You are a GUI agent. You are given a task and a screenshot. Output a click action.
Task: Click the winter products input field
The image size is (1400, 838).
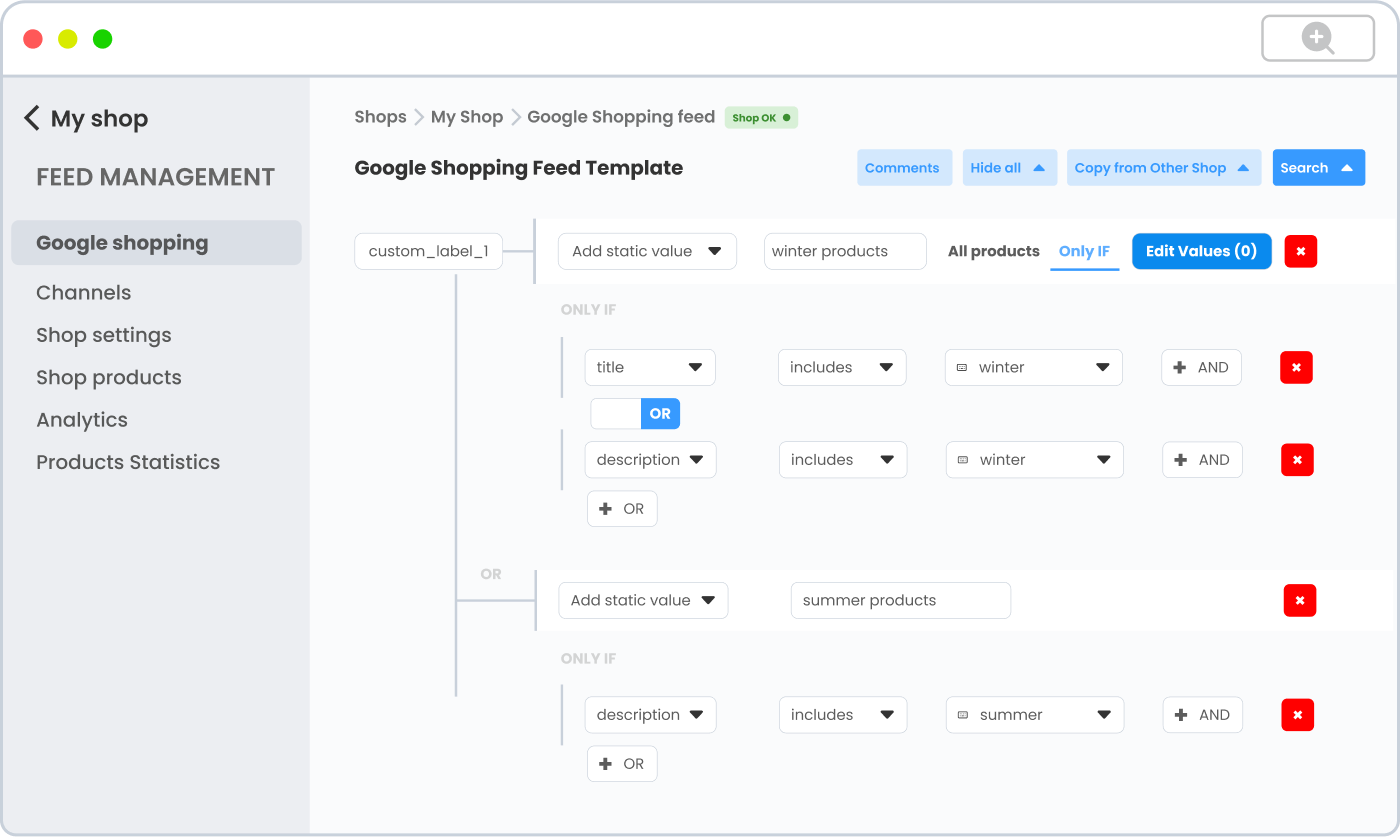pos(845,251)
